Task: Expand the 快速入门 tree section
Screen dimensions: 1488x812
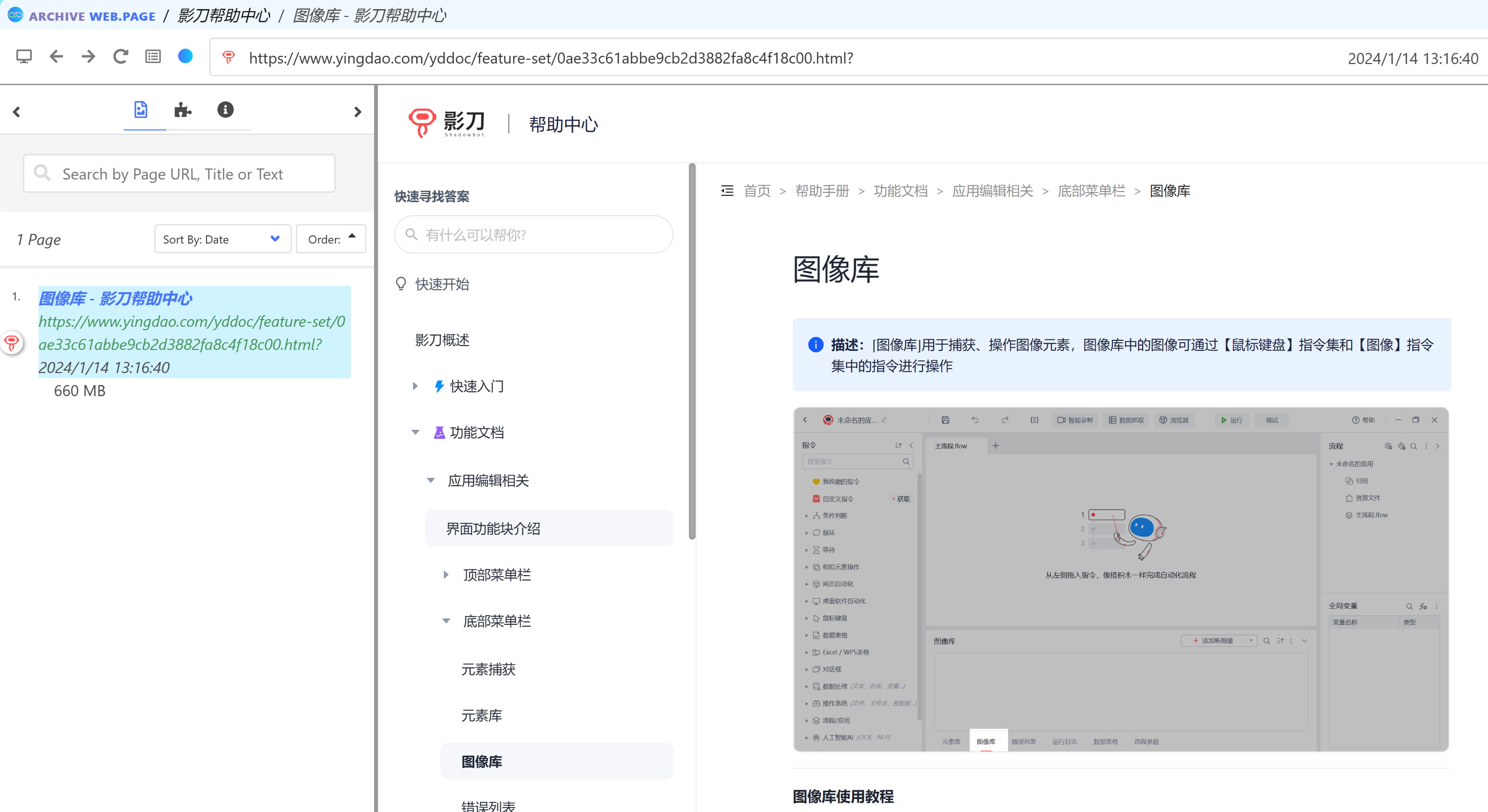Action: pyautogui.click(x=415, y=386)
